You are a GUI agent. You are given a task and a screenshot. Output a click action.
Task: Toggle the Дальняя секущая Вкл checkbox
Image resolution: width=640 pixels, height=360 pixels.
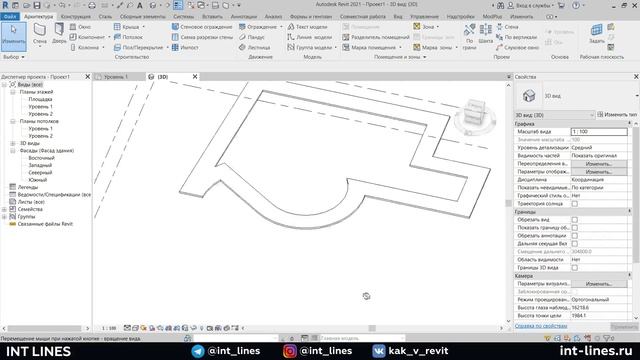pyautogui.click(x=574, y=244)
